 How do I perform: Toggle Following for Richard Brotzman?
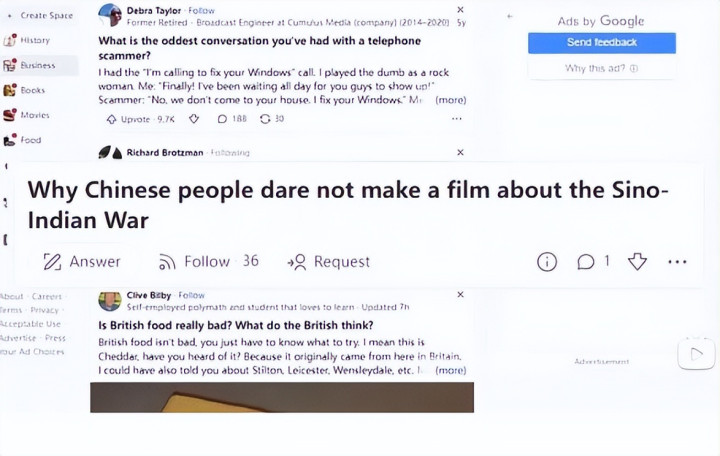(230, 152)
